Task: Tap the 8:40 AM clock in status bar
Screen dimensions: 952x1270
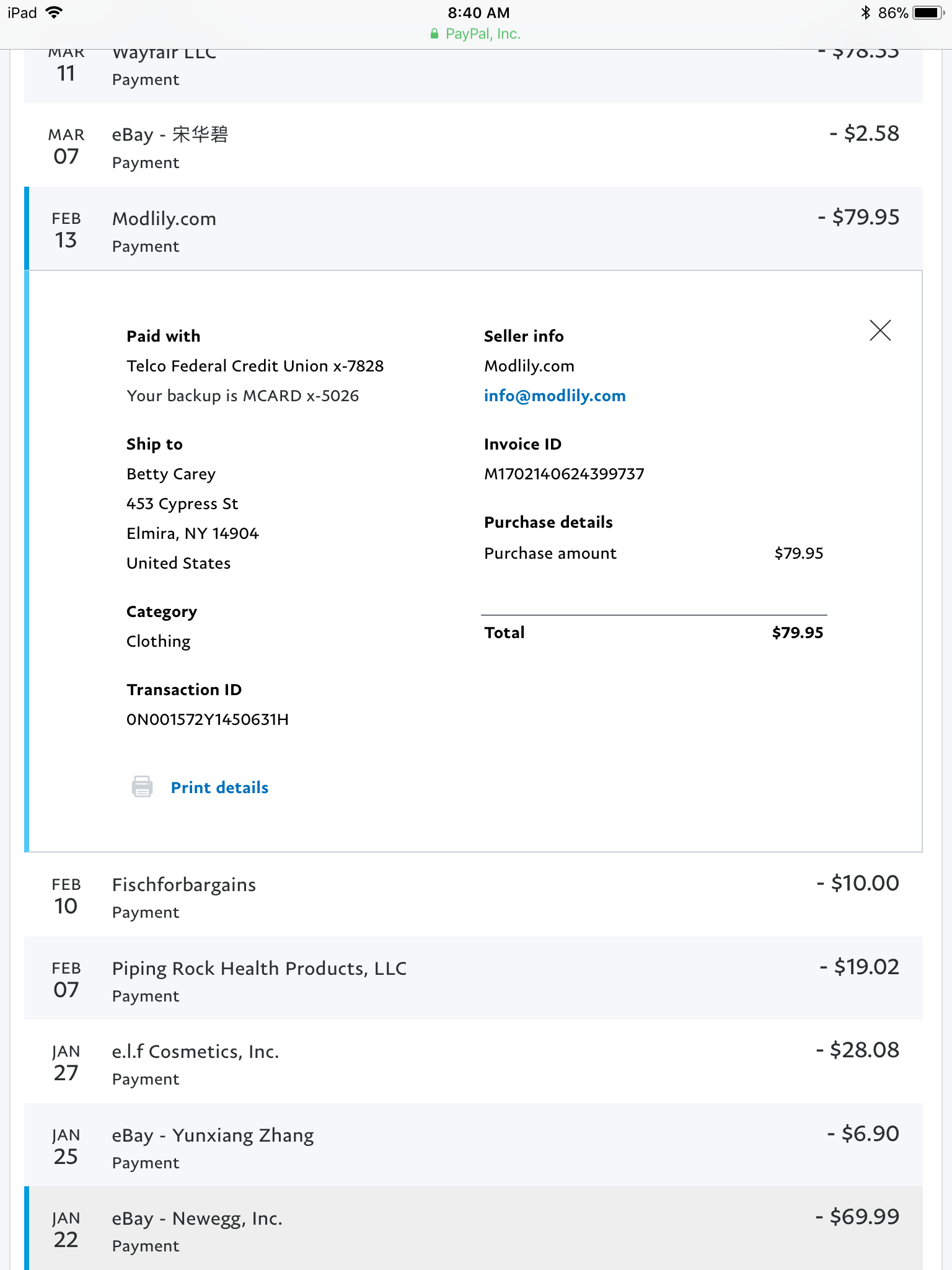Action: (x=478, y=13)
